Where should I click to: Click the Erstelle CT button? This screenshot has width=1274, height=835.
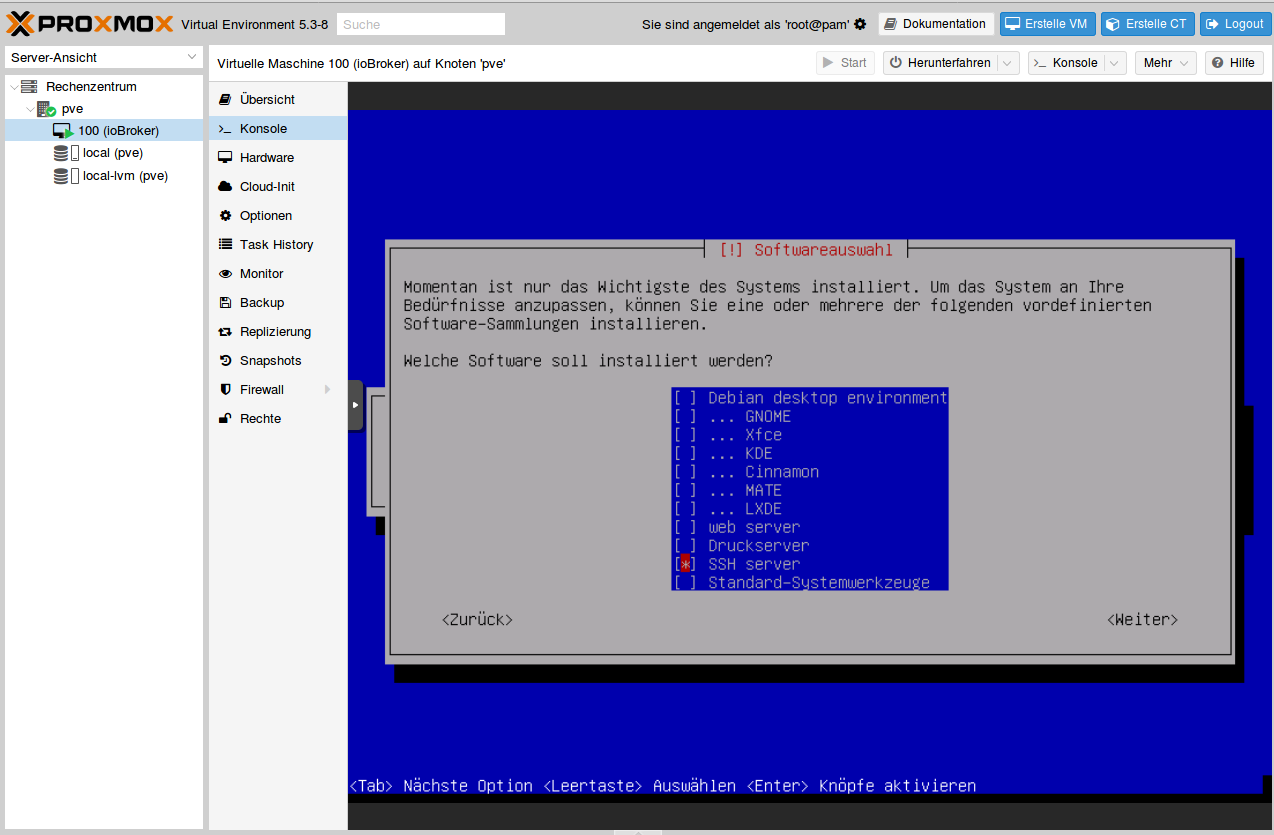1148,24
